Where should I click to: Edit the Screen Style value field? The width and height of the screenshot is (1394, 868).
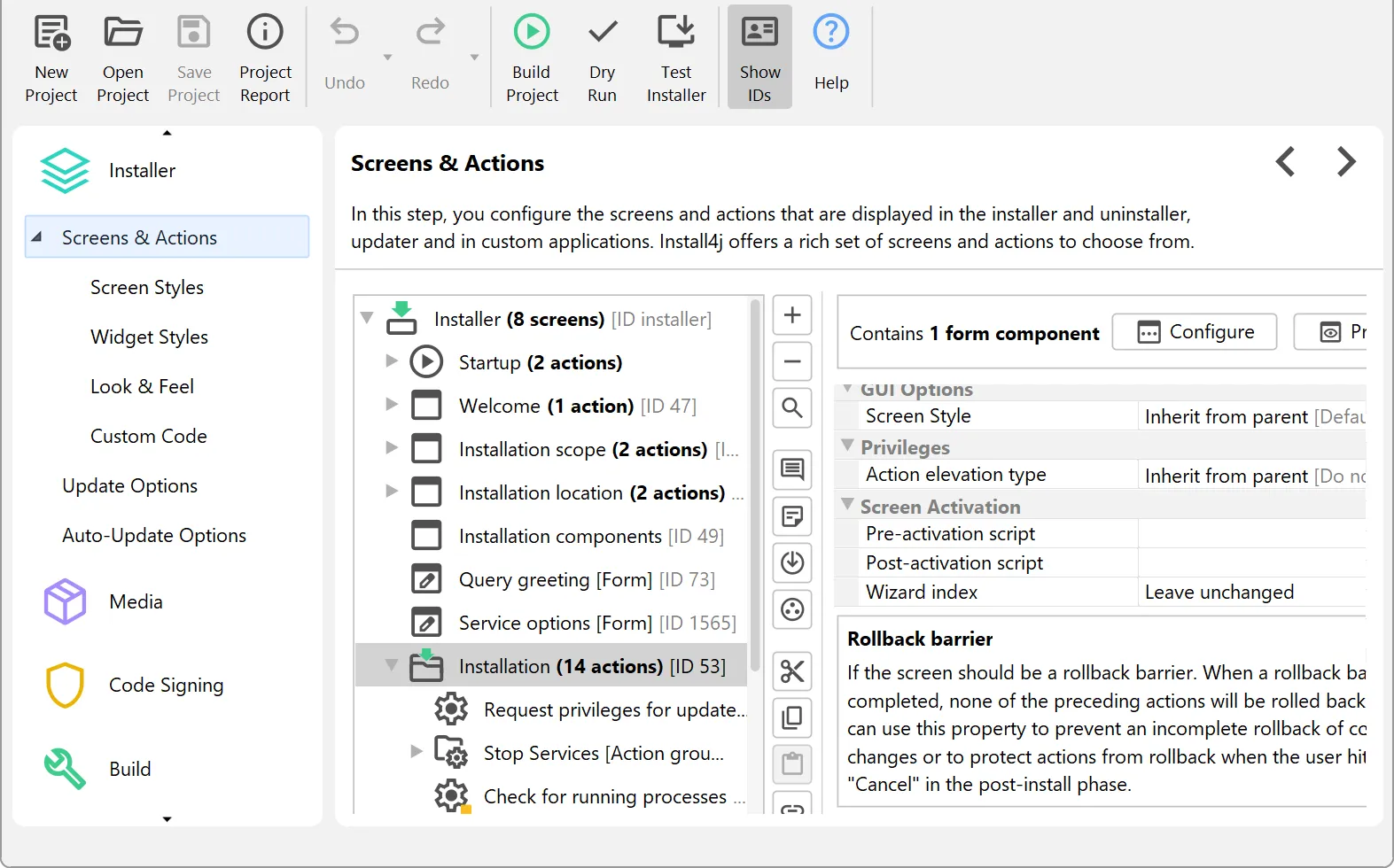click(x=1252, y=416)
